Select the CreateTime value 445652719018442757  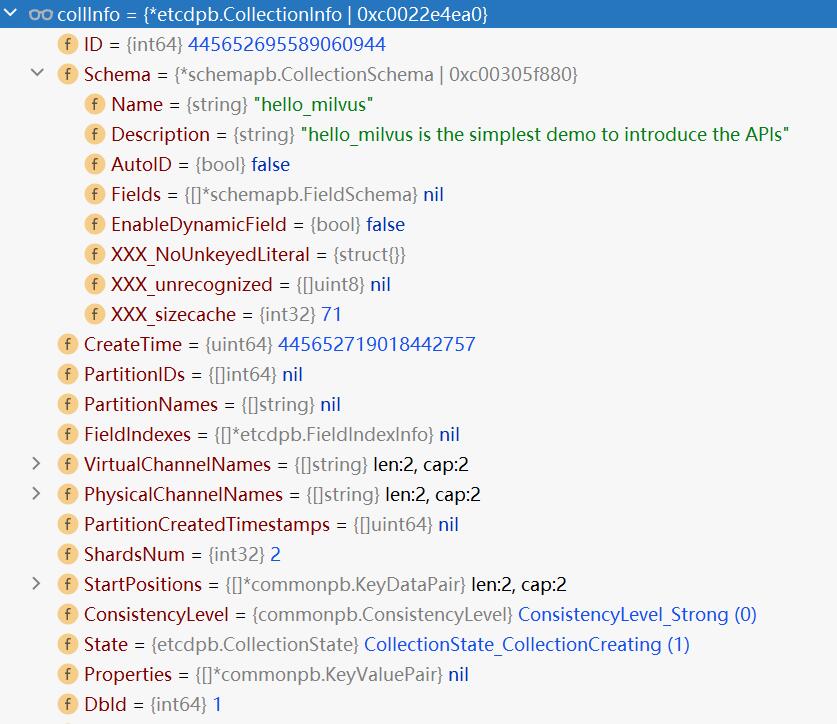point(377,344)
